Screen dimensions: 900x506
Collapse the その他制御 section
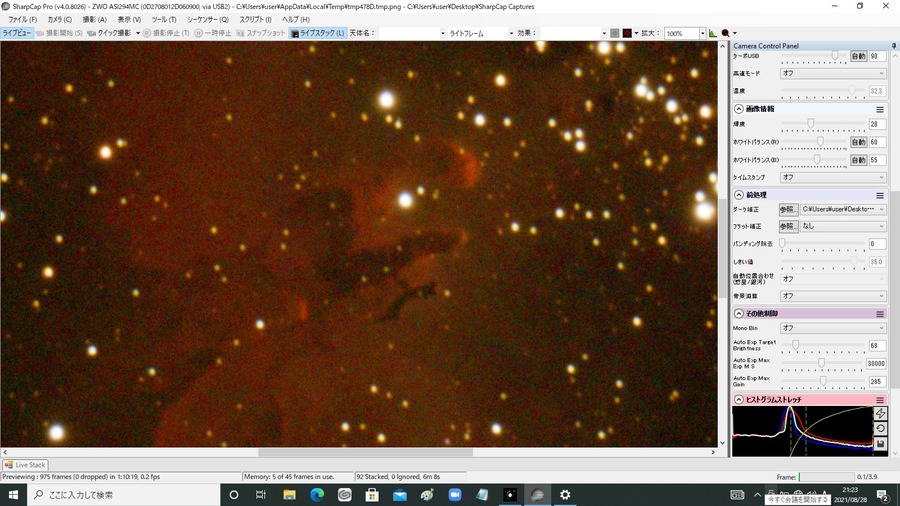[739, 314]
